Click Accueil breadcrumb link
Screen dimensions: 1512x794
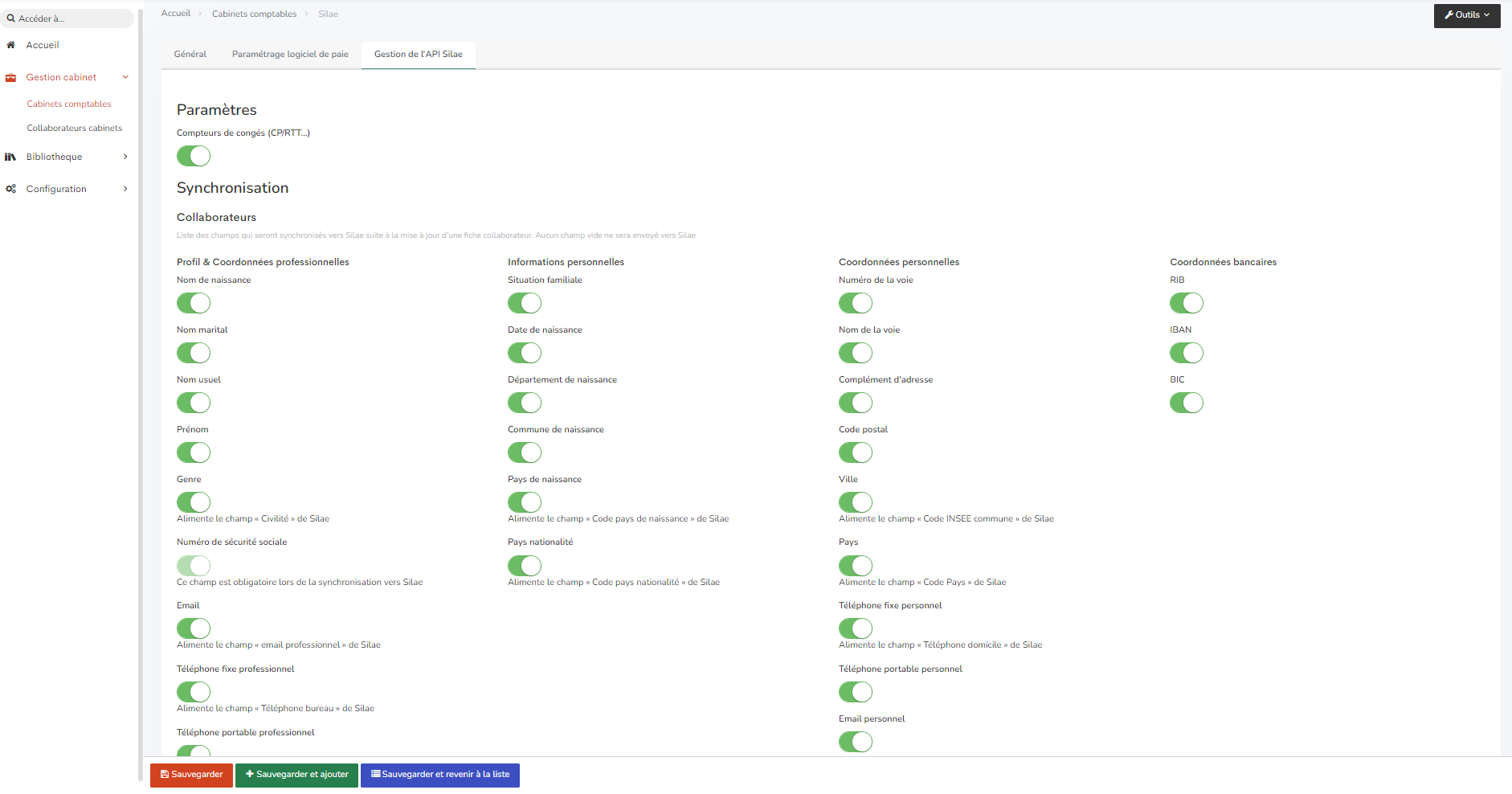click(x=176, y=14)
